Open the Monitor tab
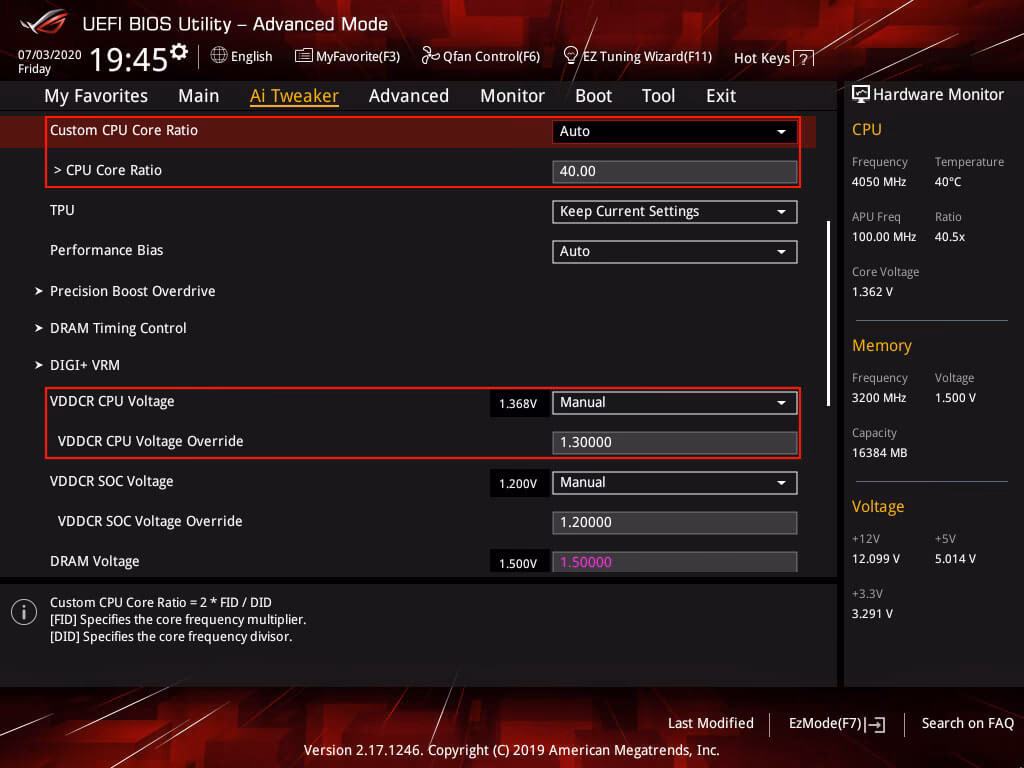 tap(513, 96)
